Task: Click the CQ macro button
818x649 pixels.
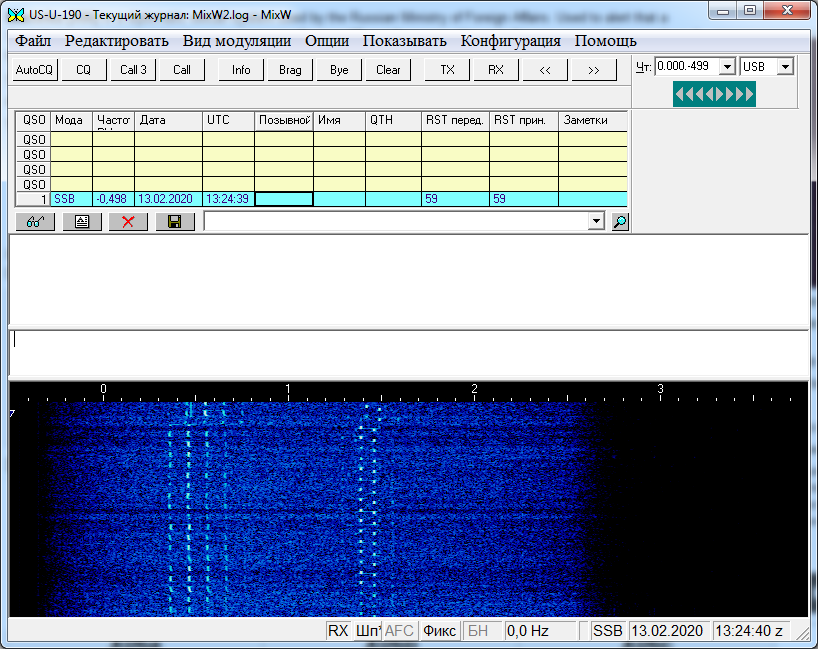Action: pyautogui.click(x=83, y=70)
